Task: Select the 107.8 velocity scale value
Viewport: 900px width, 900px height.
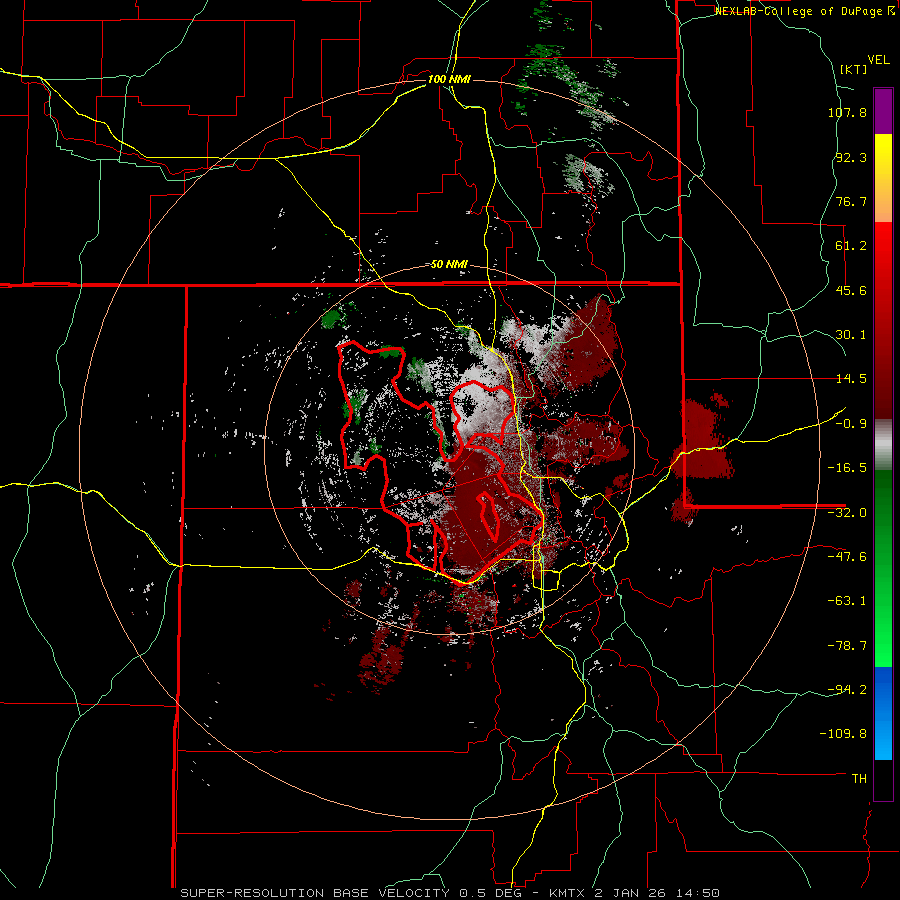Action: (847, 112)
